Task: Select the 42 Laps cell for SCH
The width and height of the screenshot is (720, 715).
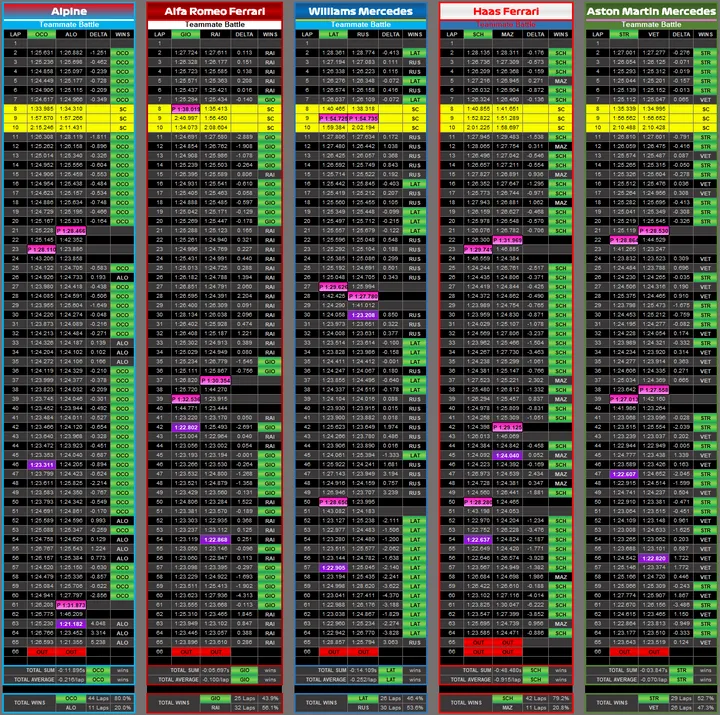Action: (535, 698)
